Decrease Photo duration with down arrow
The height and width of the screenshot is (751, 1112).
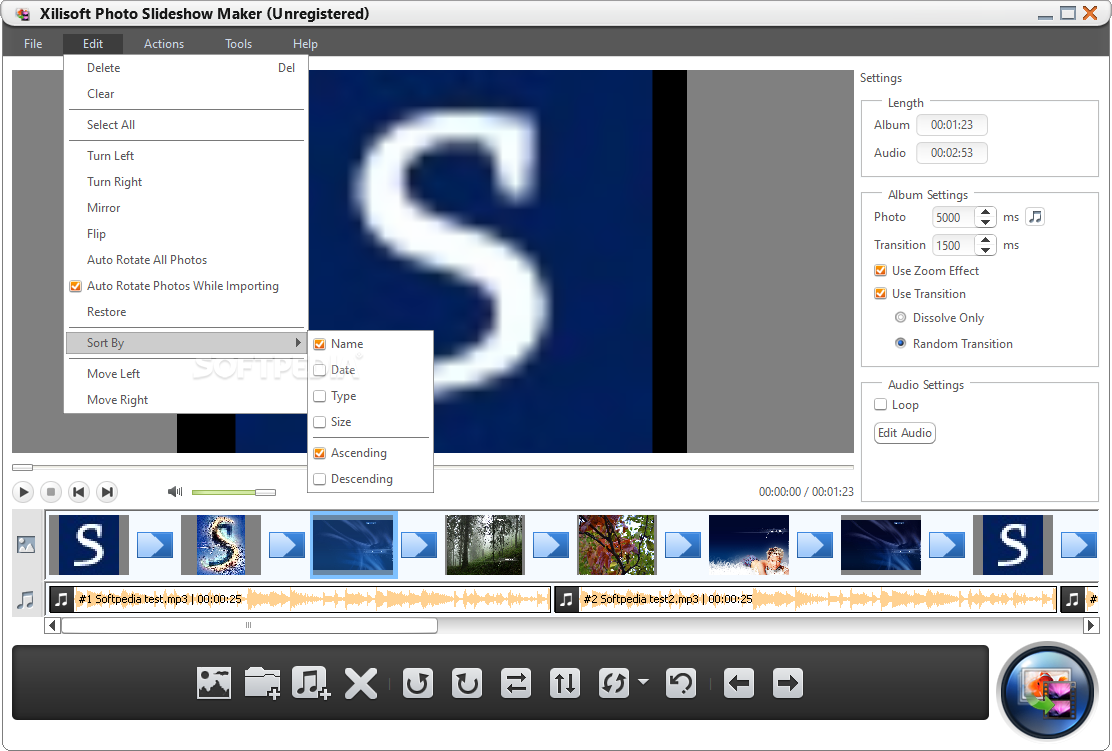986,222
